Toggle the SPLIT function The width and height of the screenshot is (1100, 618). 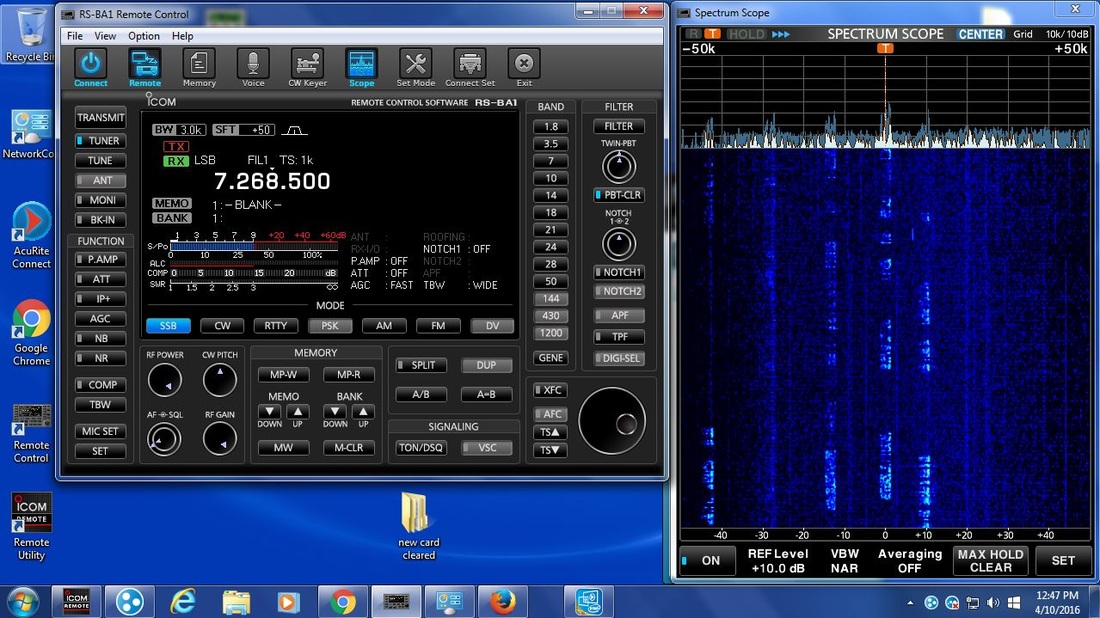[x=420, y=365]
